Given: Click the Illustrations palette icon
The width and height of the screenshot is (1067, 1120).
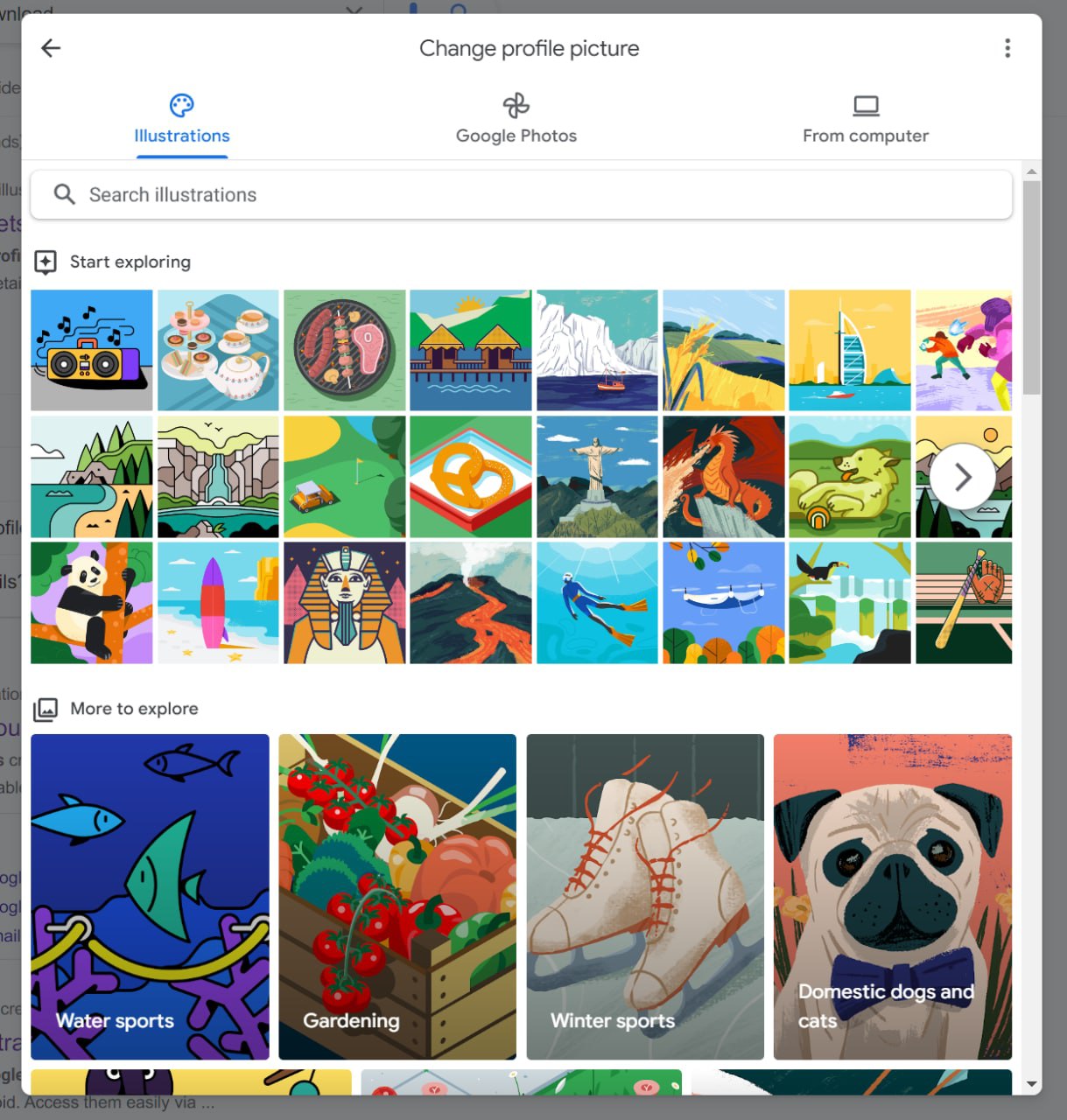Looking at the screenshot, I should coord(181,106).
